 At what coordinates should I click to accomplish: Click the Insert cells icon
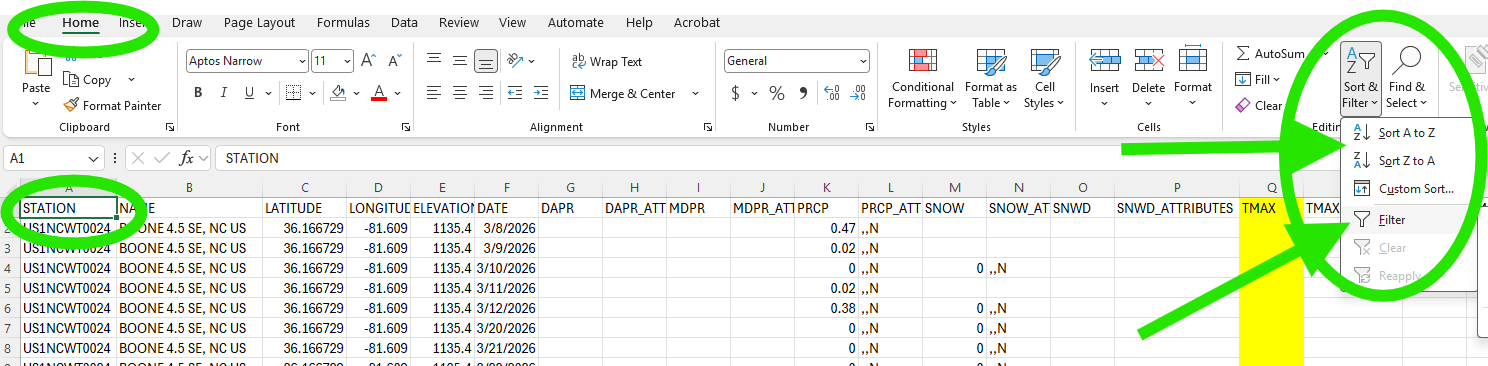tap(1104, 61)
